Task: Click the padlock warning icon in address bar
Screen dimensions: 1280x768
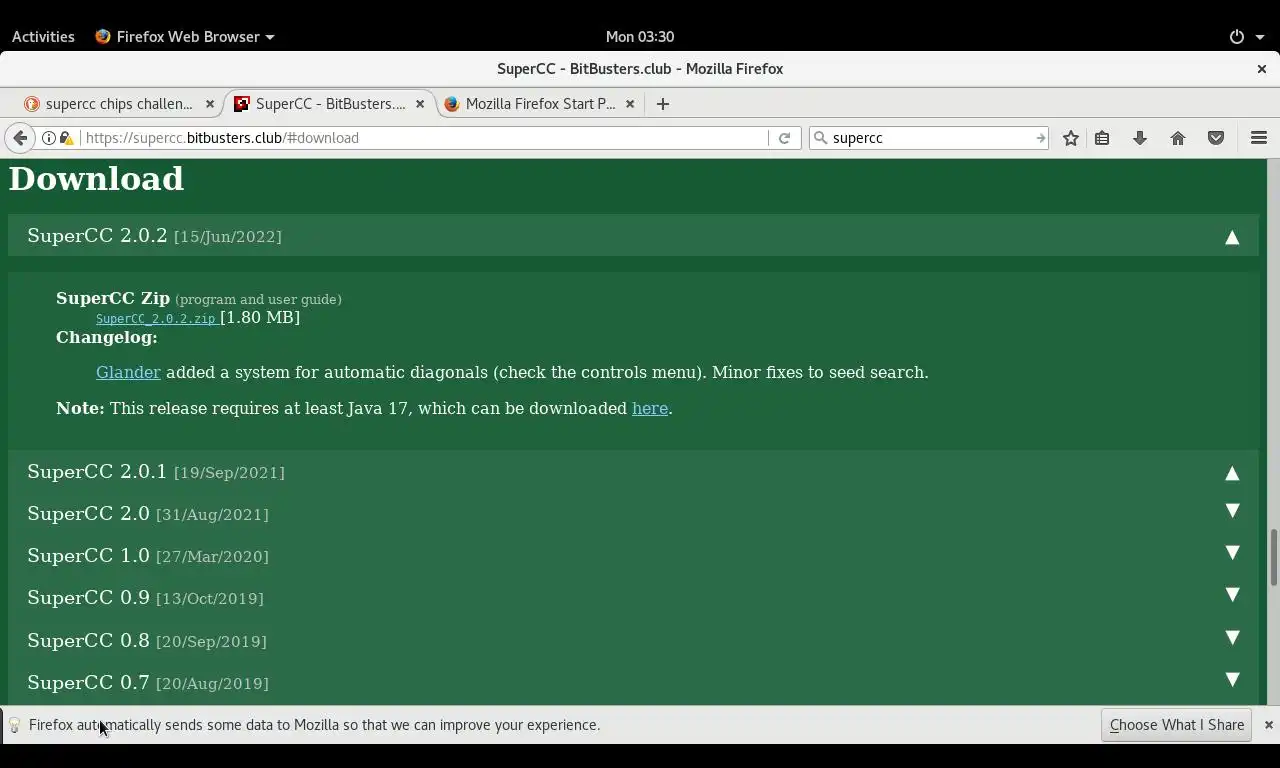Action: coord(66,138)
